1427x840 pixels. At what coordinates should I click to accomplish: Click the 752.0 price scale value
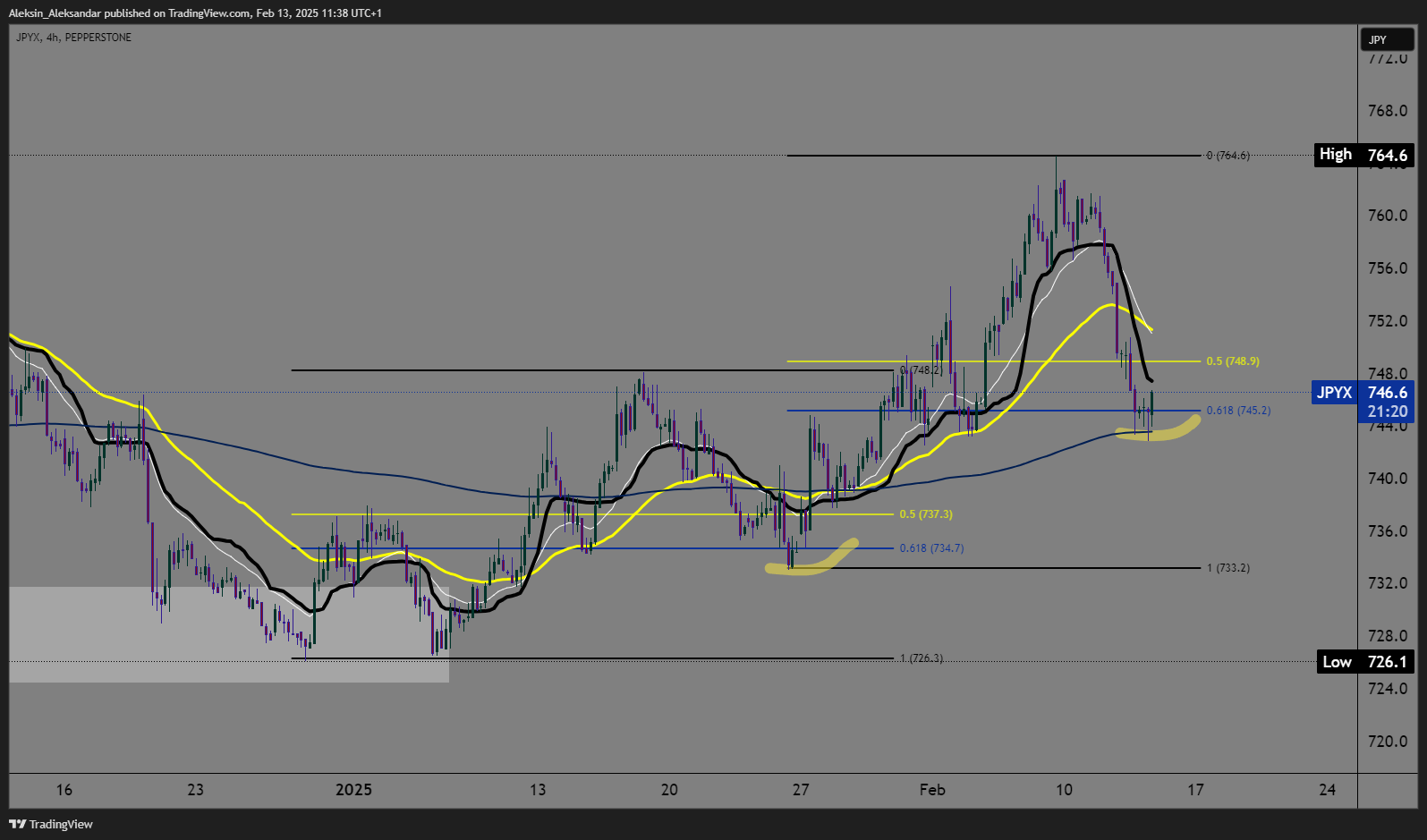pos(1388,321)
